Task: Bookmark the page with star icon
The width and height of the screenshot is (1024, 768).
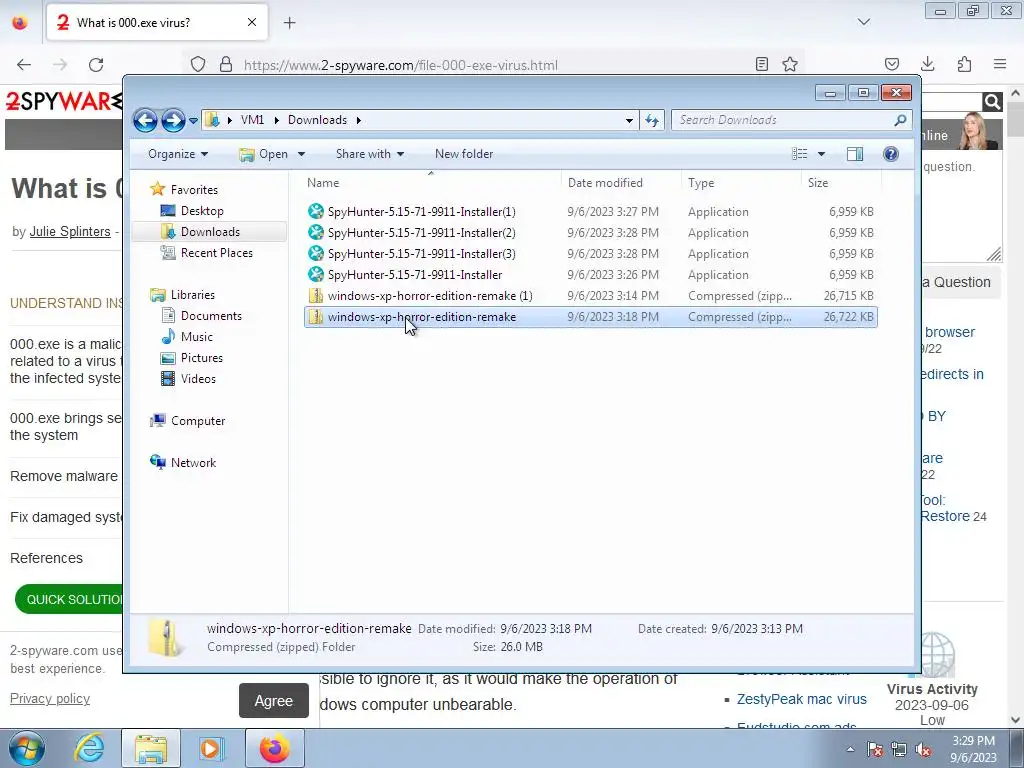Action: (x=790, y=64)
